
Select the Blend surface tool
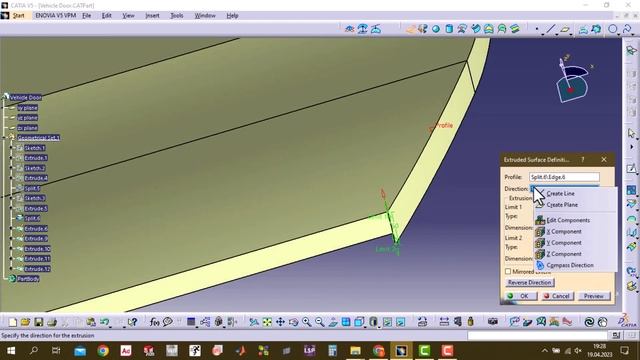point(515,29)
